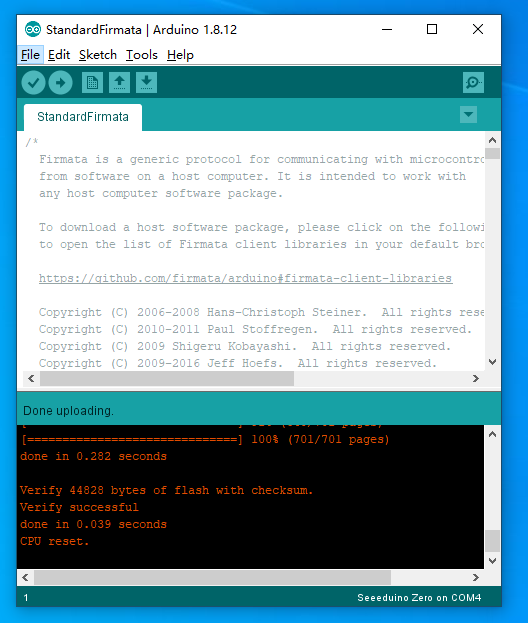Open the File menu
Viewport: 528px width, 623px height.
[30, 55]
